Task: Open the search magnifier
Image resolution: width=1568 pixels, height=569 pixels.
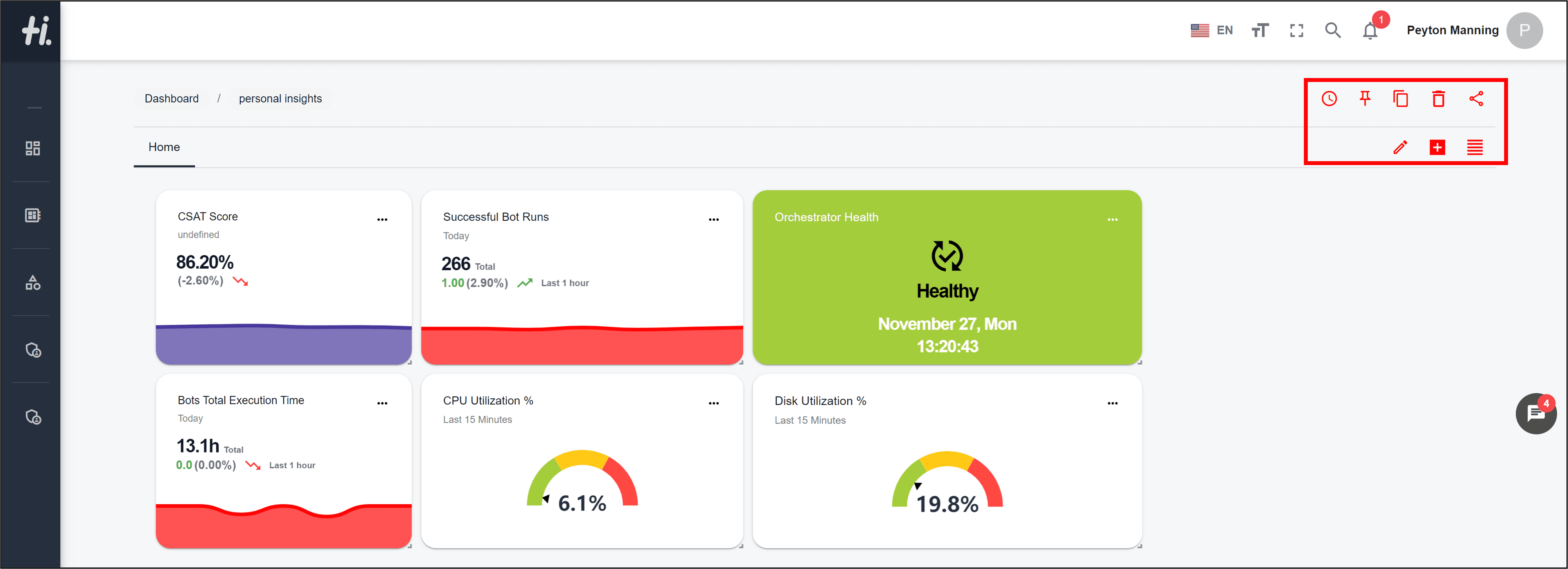Action: click(1333, 31)
